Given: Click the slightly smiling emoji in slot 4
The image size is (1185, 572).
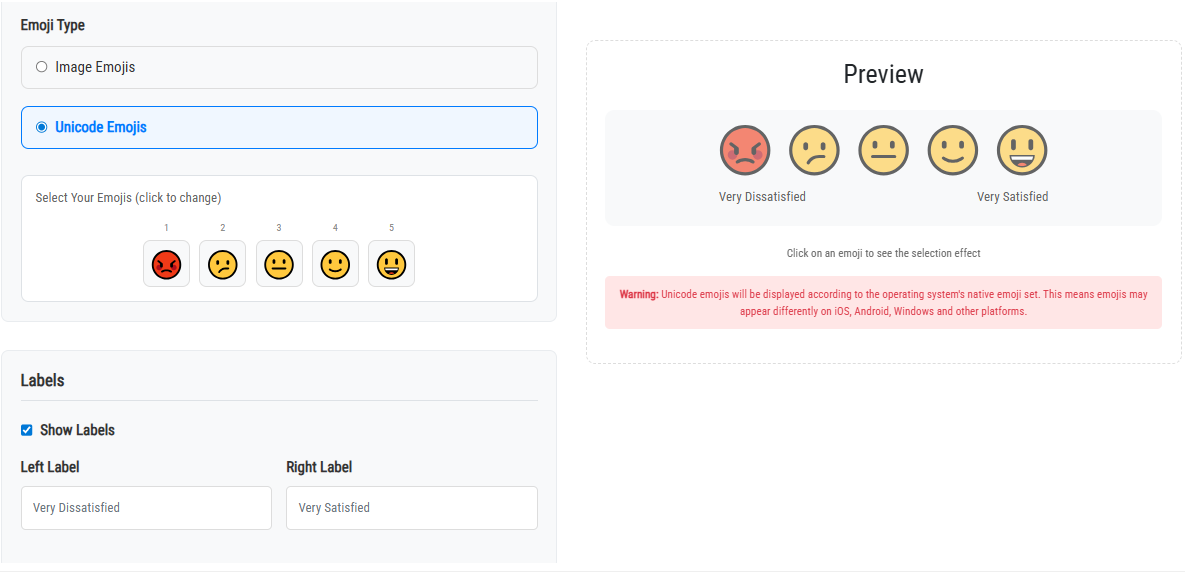Looking at the screenshot, I should click(335, 264).
